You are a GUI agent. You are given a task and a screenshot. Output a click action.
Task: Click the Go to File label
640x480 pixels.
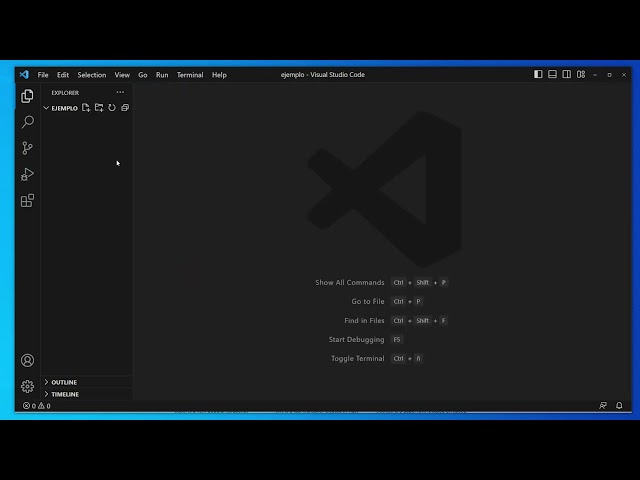(368, 301)
